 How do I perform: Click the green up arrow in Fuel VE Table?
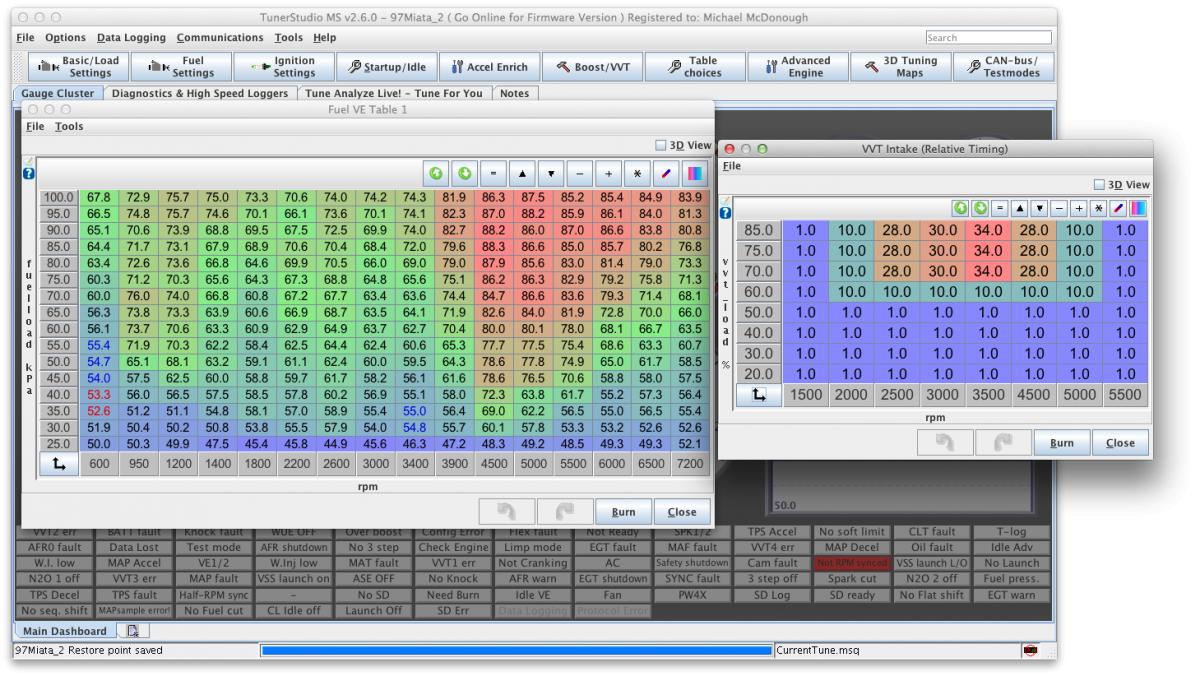[x=436, y=173]
